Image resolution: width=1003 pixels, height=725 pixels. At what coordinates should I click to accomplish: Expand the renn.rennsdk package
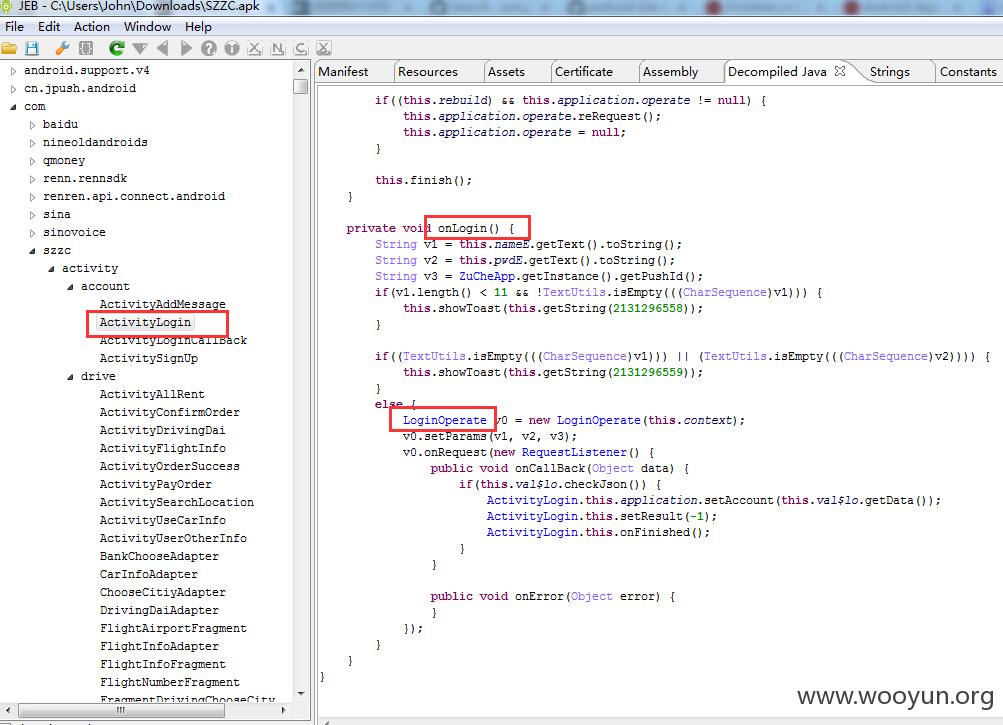32,179
